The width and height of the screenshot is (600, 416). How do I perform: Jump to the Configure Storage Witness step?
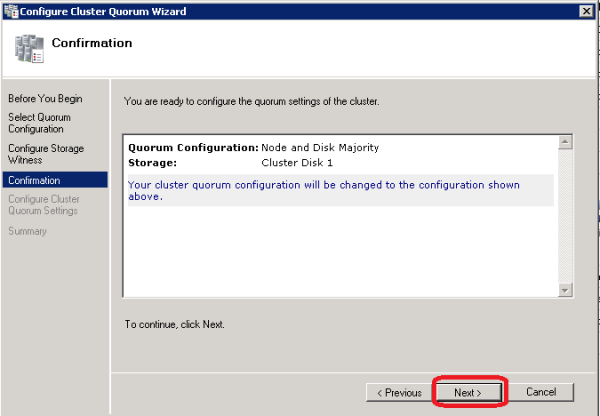46,155
